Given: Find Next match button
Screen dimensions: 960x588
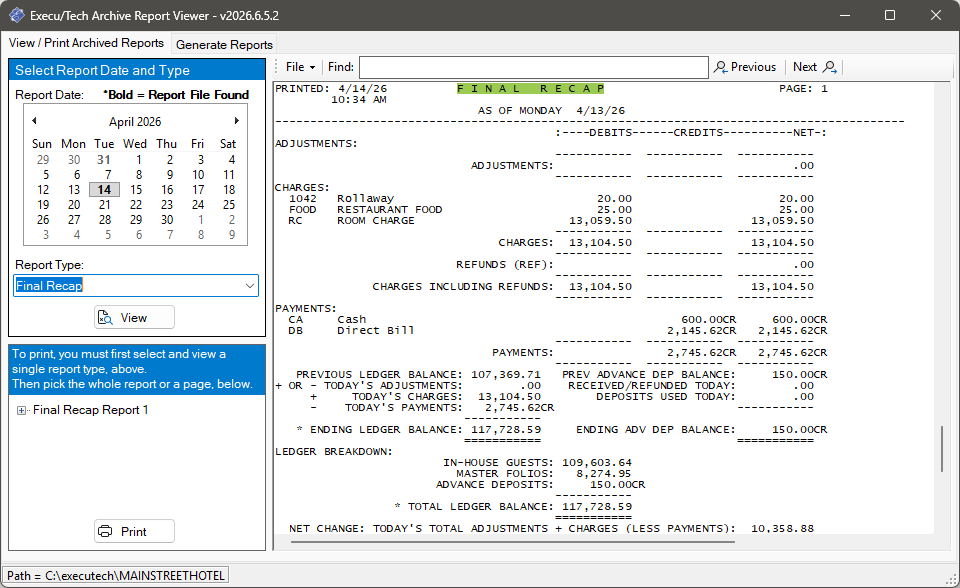Looking at the screenshot, I should point(815,67).
